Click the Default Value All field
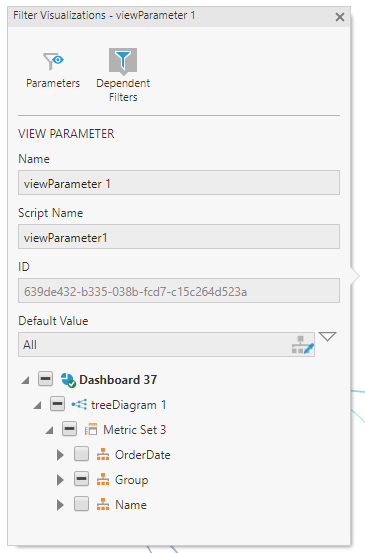Screen dimensions: 365x553 (166, 345)
